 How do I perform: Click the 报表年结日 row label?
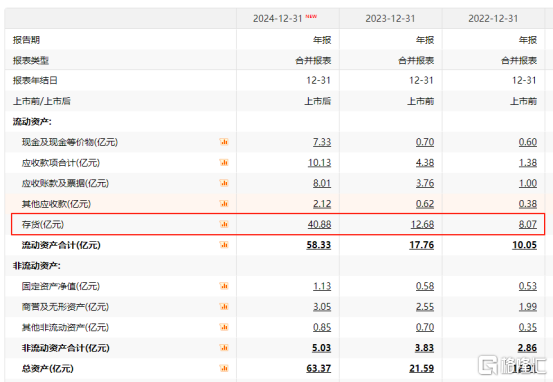pos(35,80)
